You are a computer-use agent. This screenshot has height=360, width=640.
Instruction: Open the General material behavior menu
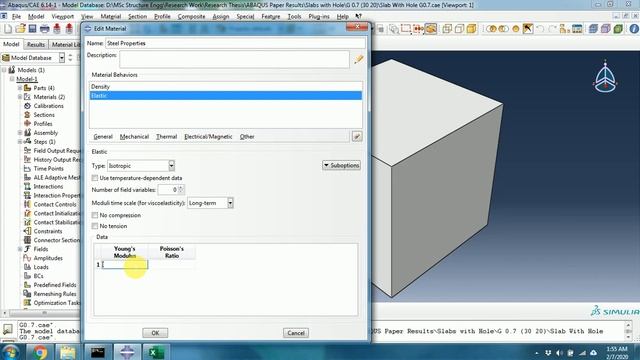103,137
